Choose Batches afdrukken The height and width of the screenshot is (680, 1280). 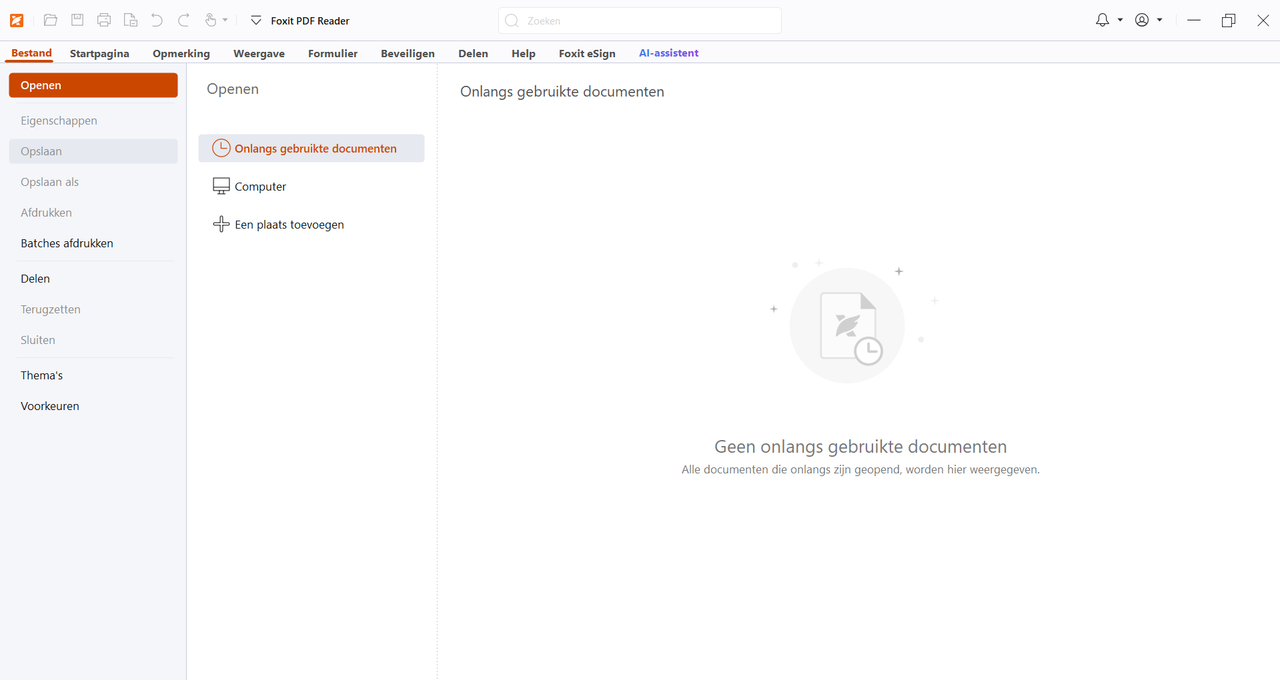pyautogui.click(x=93, y=243)
